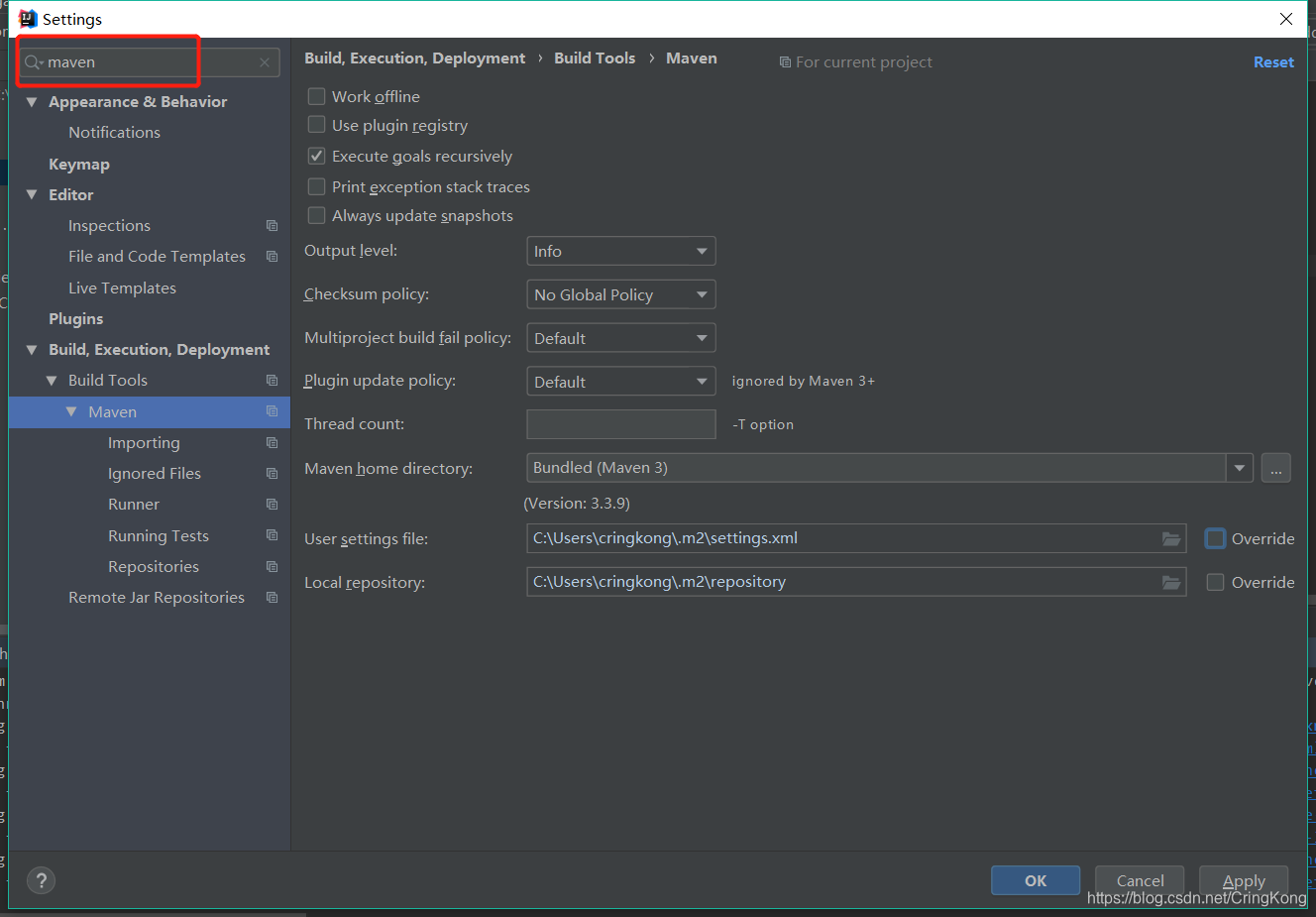Open the Plugin update policy dropdown
Image resolution: width=1316 pixels, height=917 pixels.
point(621,382)
